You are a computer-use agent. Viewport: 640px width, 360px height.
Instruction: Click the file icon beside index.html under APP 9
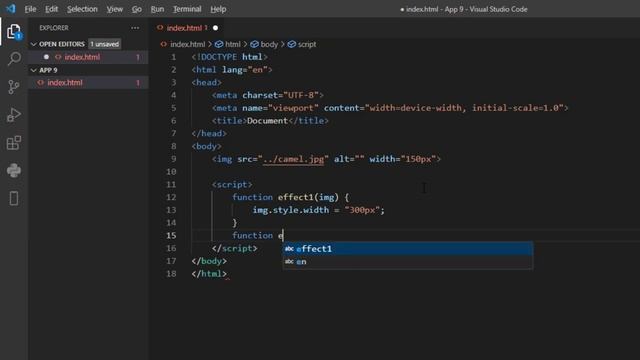point(41,82)
